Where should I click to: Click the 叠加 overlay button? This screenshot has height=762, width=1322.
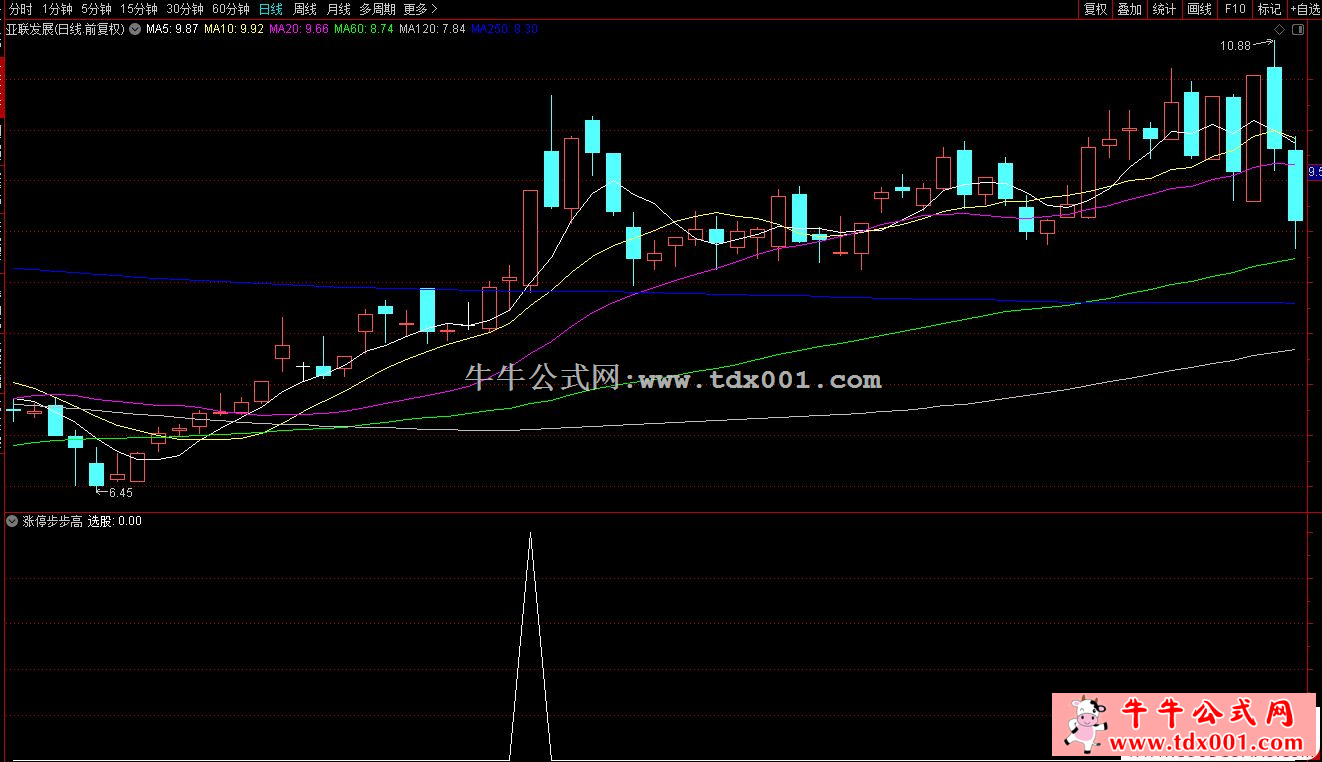coord(1129,9)
